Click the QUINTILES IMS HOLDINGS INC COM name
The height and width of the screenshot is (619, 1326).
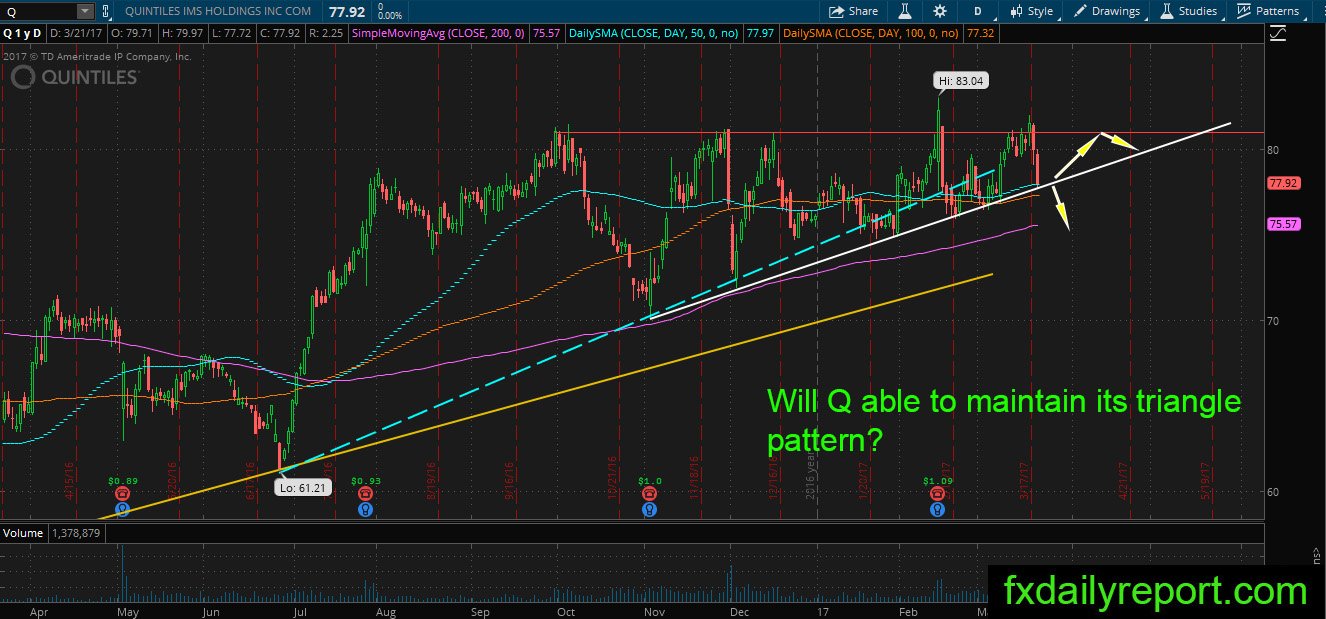click(x=217, y=12)
